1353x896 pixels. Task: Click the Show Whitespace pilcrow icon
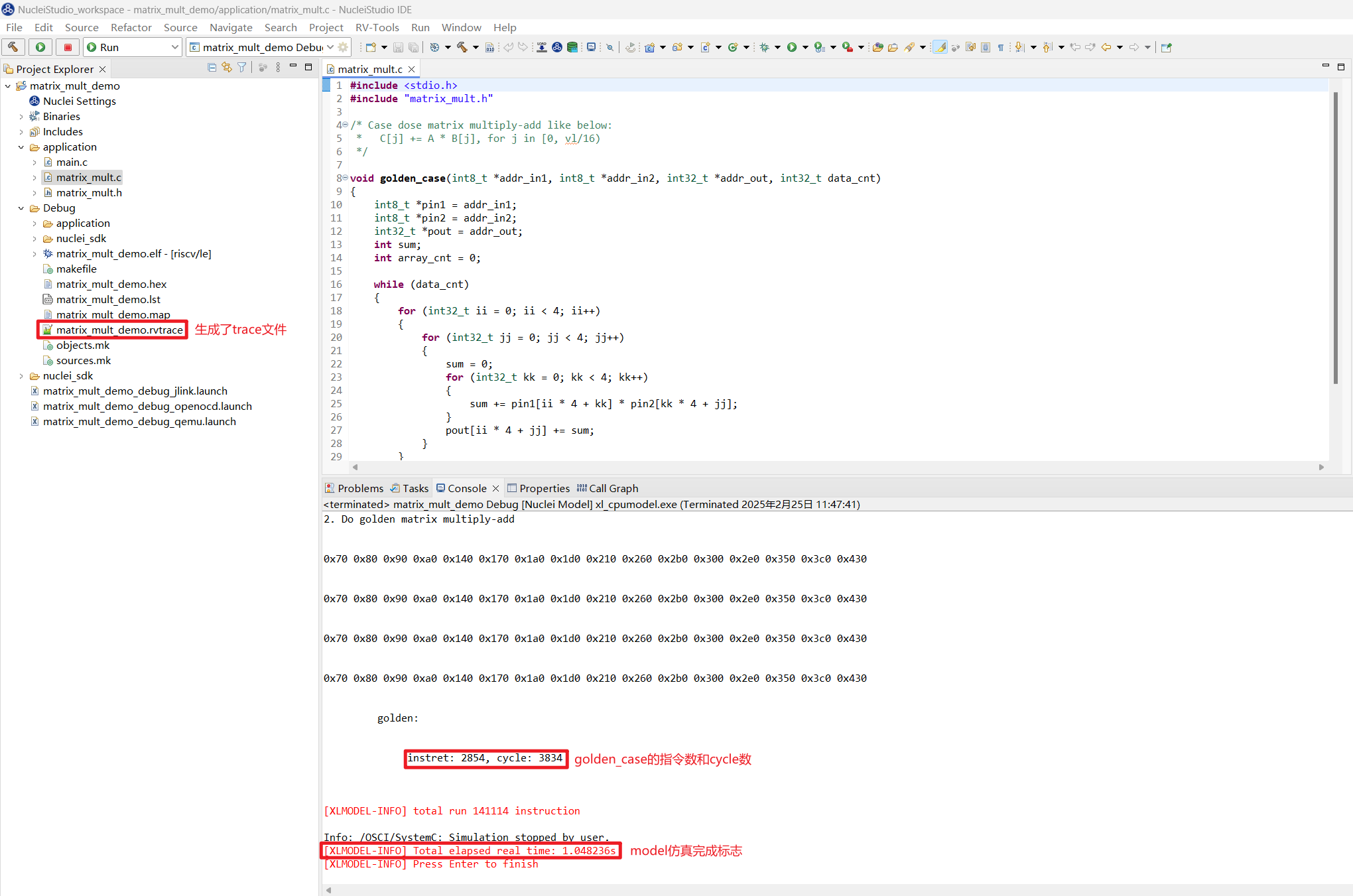pyautogui.click(x=1001, y=47)
